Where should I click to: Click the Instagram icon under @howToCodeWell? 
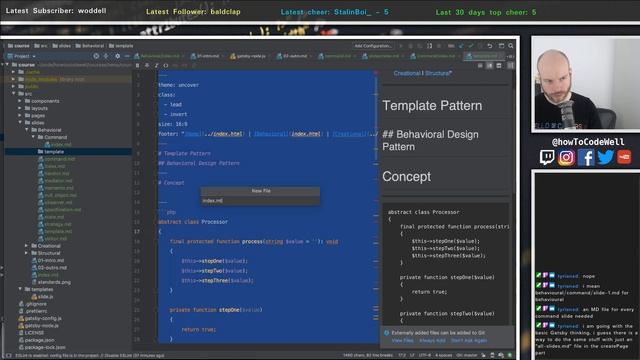[x=567, y=157]
